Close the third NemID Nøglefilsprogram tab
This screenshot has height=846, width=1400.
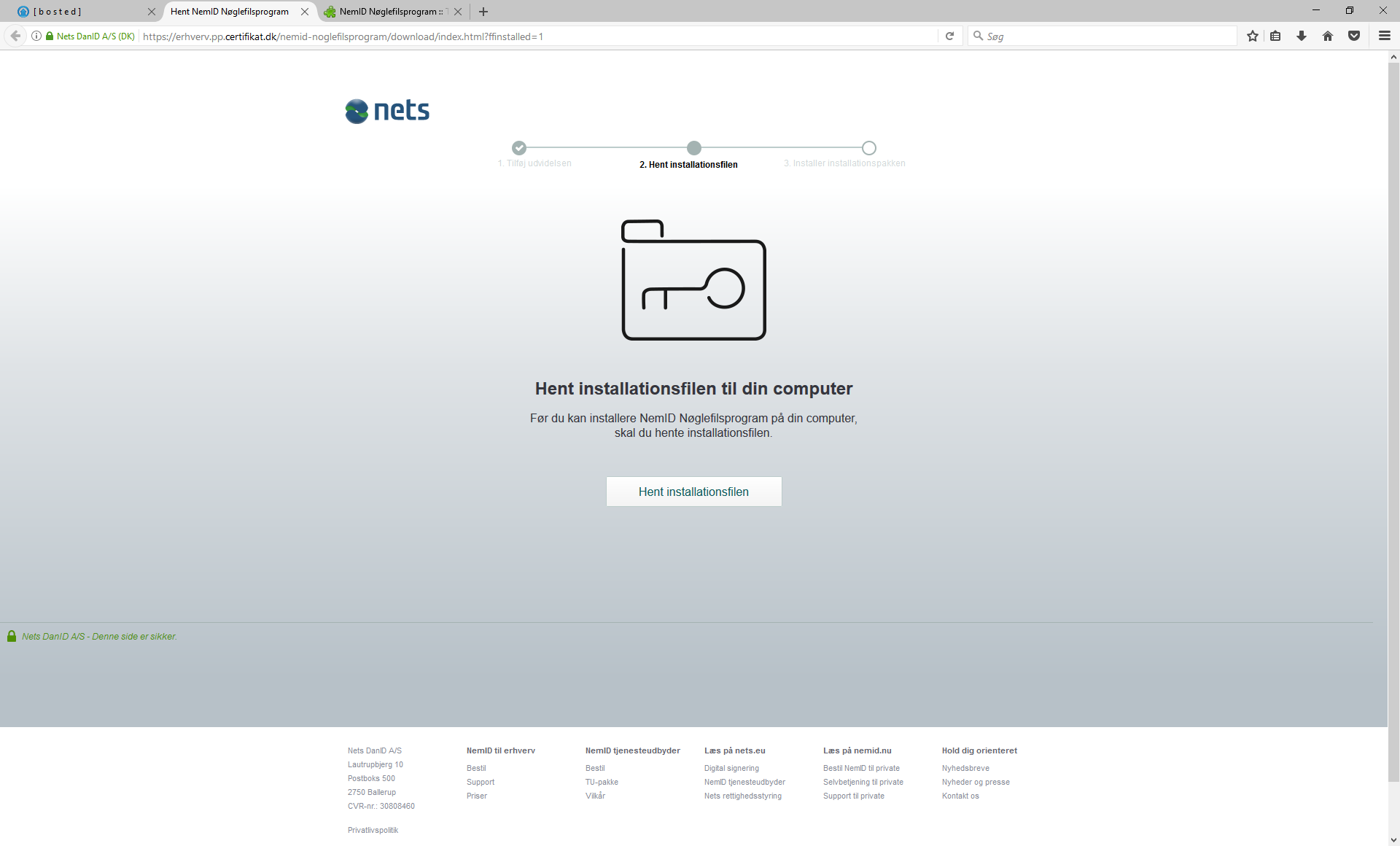pyautogui.click(x=458, y=12)
